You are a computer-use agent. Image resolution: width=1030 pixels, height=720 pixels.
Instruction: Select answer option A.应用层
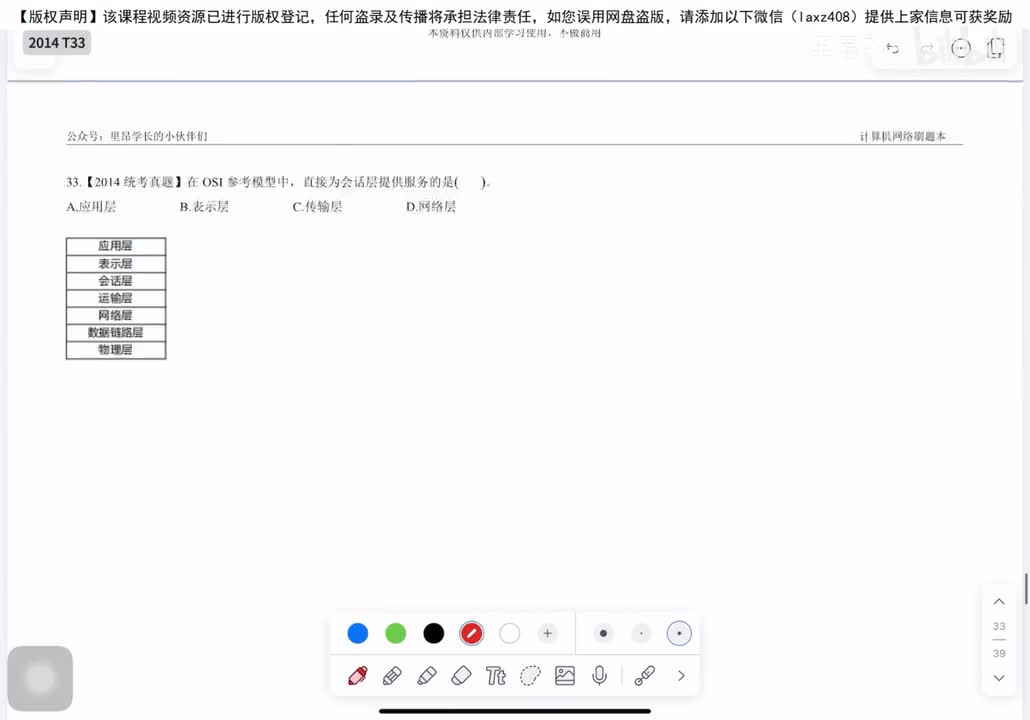click(91, 206)
